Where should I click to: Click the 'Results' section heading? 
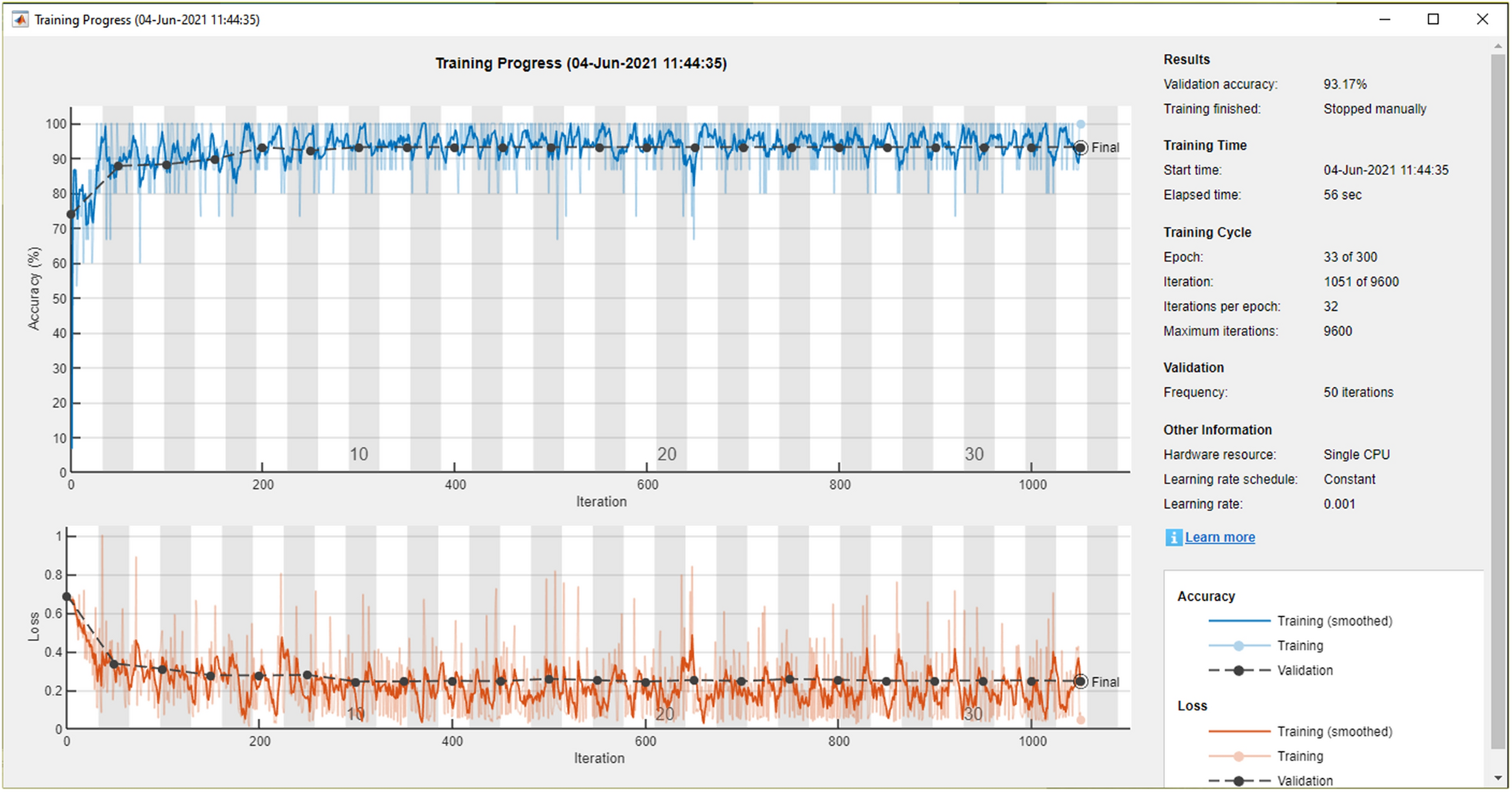click(x=1186, y=59)
